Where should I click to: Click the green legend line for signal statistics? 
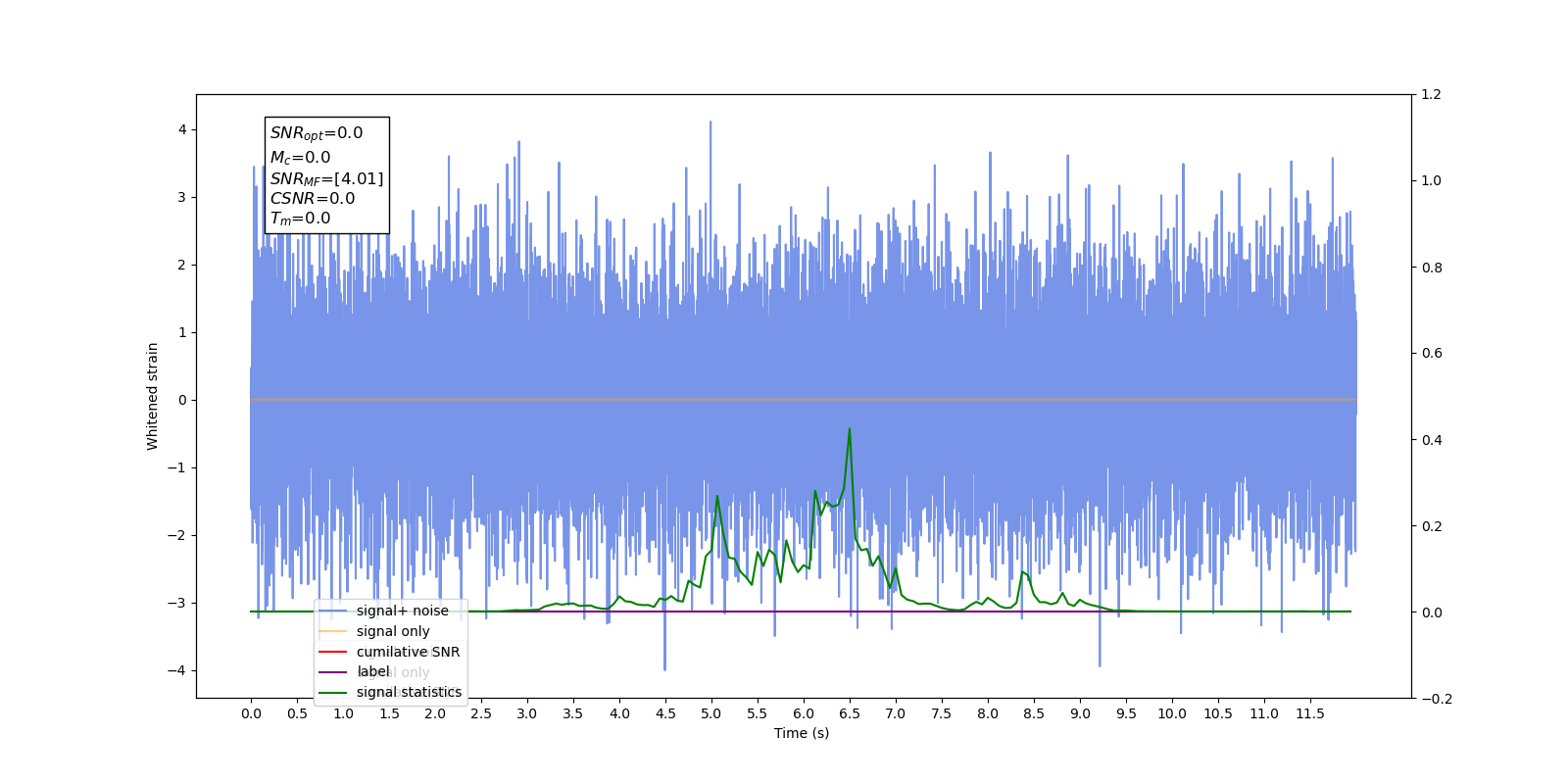coord(333,692)
